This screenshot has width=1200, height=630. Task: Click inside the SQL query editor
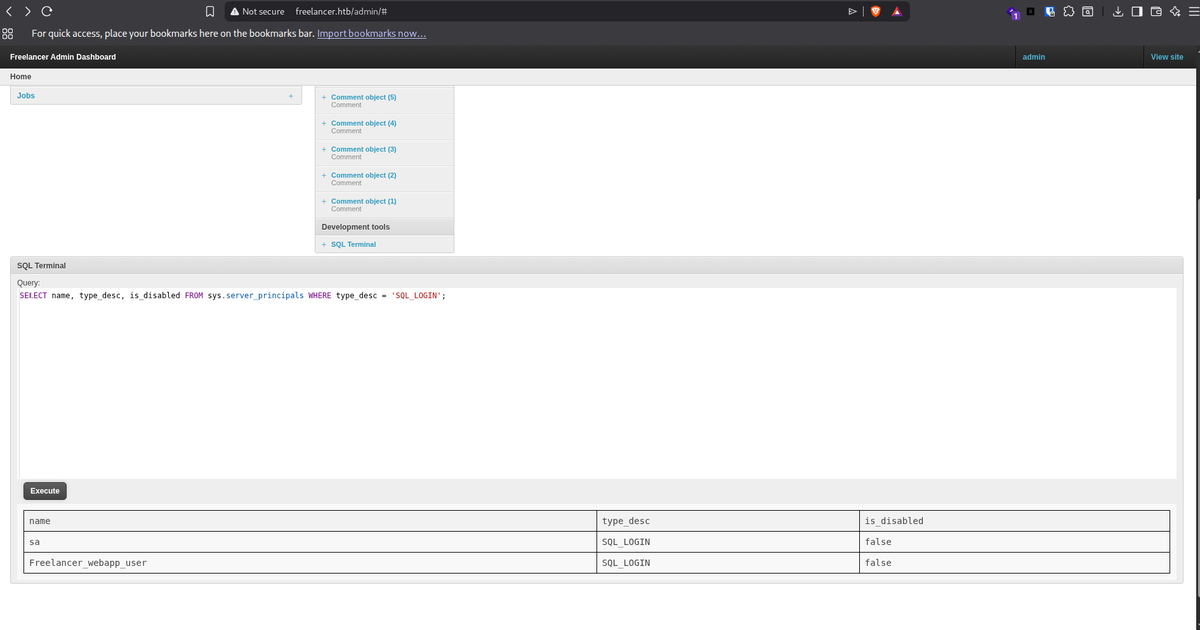595,383
